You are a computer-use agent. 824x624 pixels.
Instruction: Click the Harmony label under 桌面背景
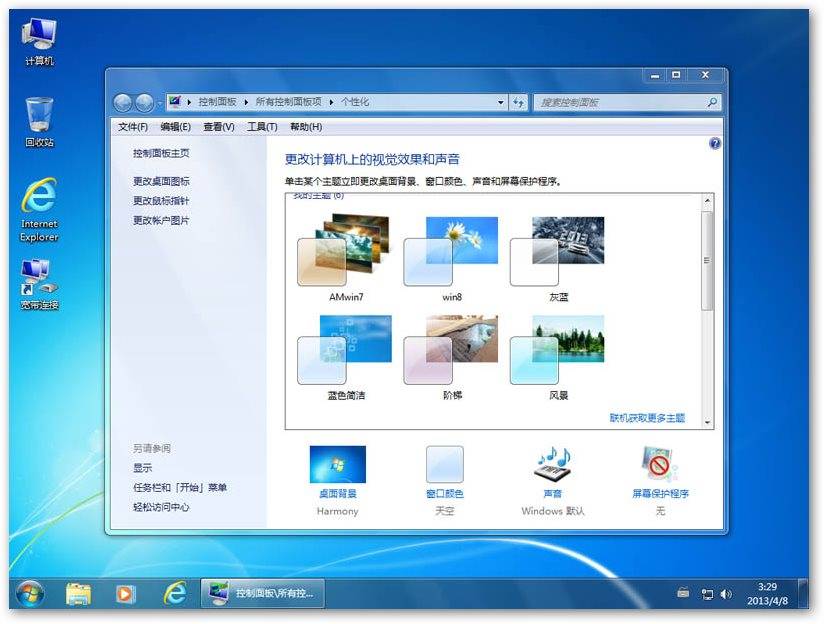(x=337, y=511)
